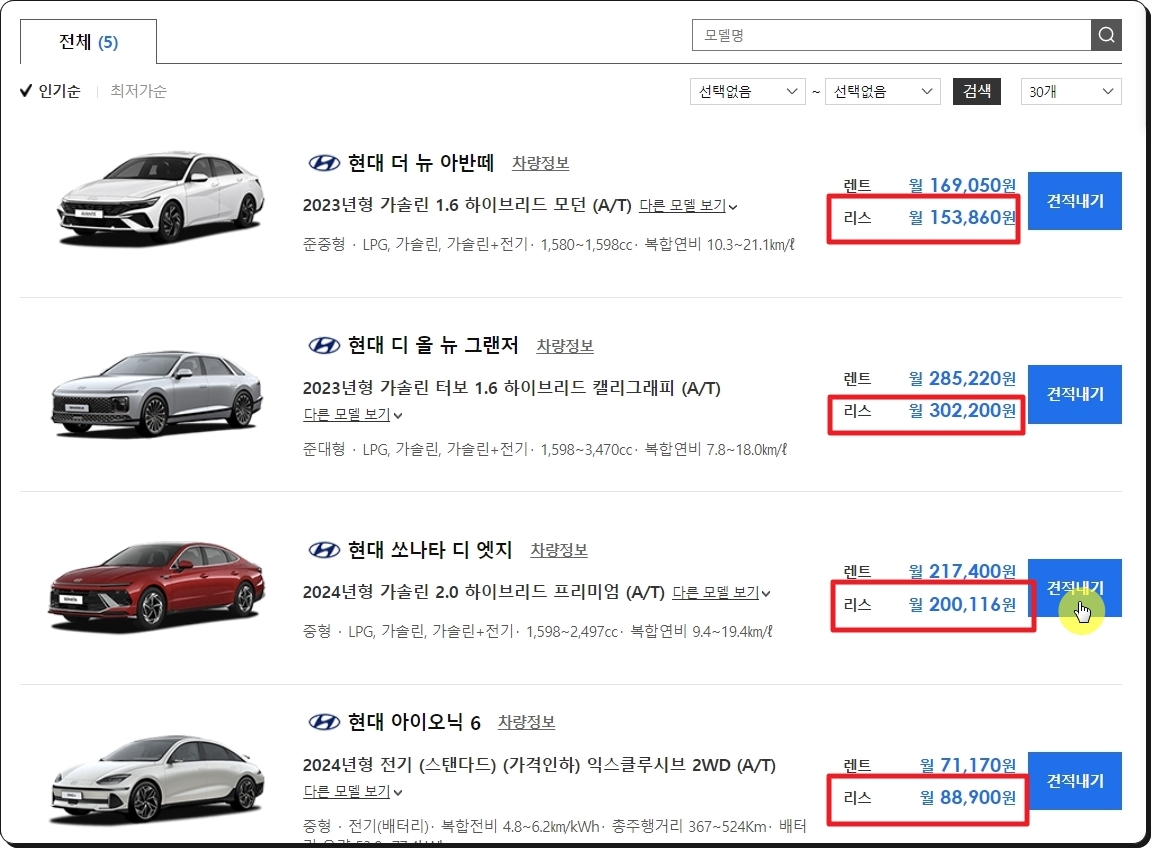Click 아반떼 rent price 월 169,050원
The width and height of the screenshot is (1151, 848).
[962, 185]
